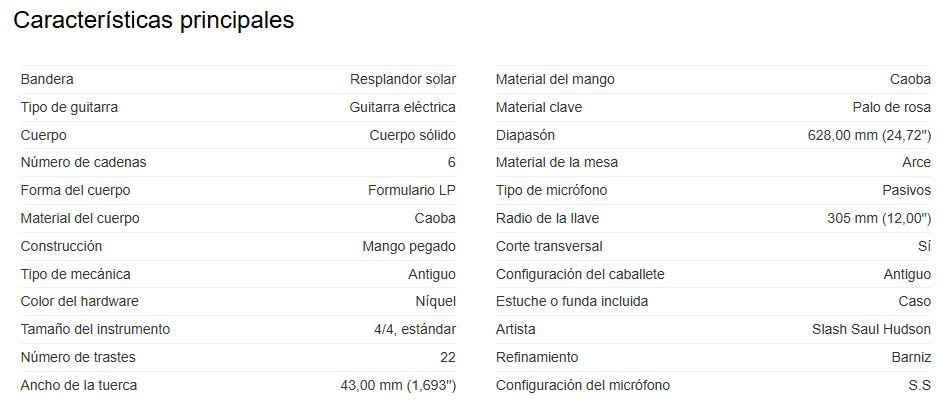Image resolution: width=952 pixels, height=403 pixels.
Task: Click the Guitarra eléctrica value
Action: tap(403, 107)
